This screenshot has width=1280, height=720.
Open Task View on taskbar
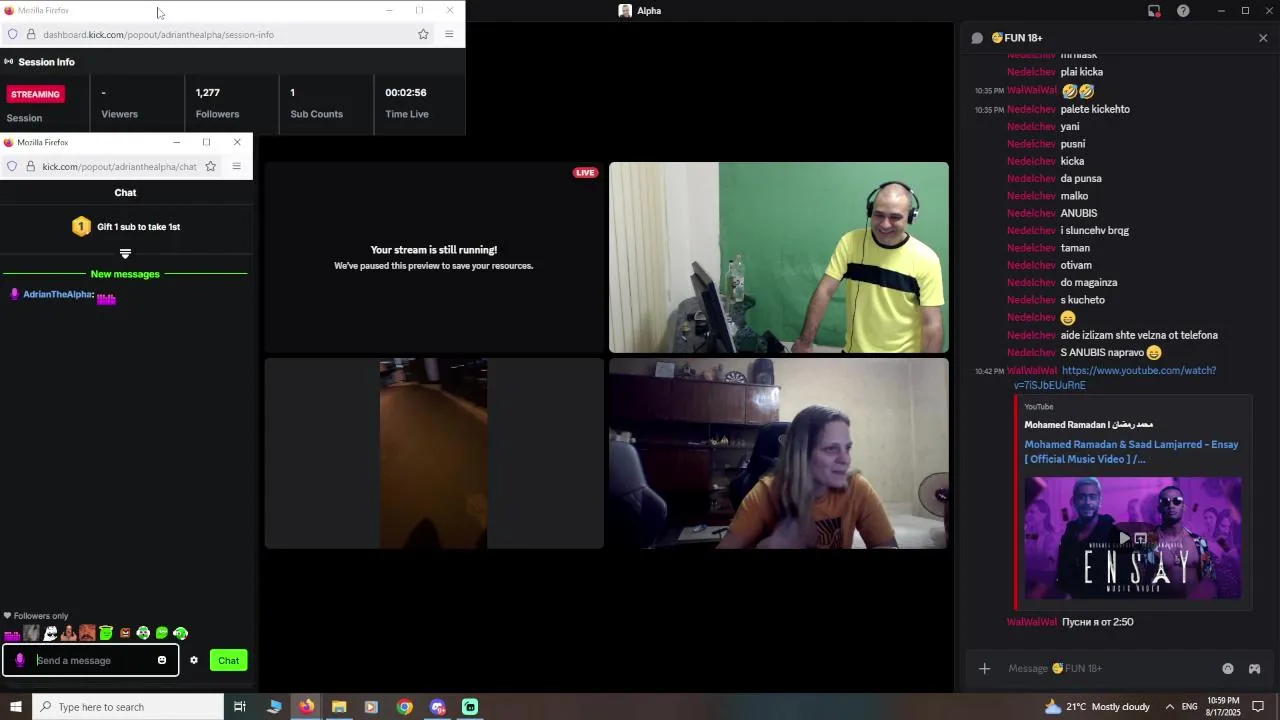[240, 707]
